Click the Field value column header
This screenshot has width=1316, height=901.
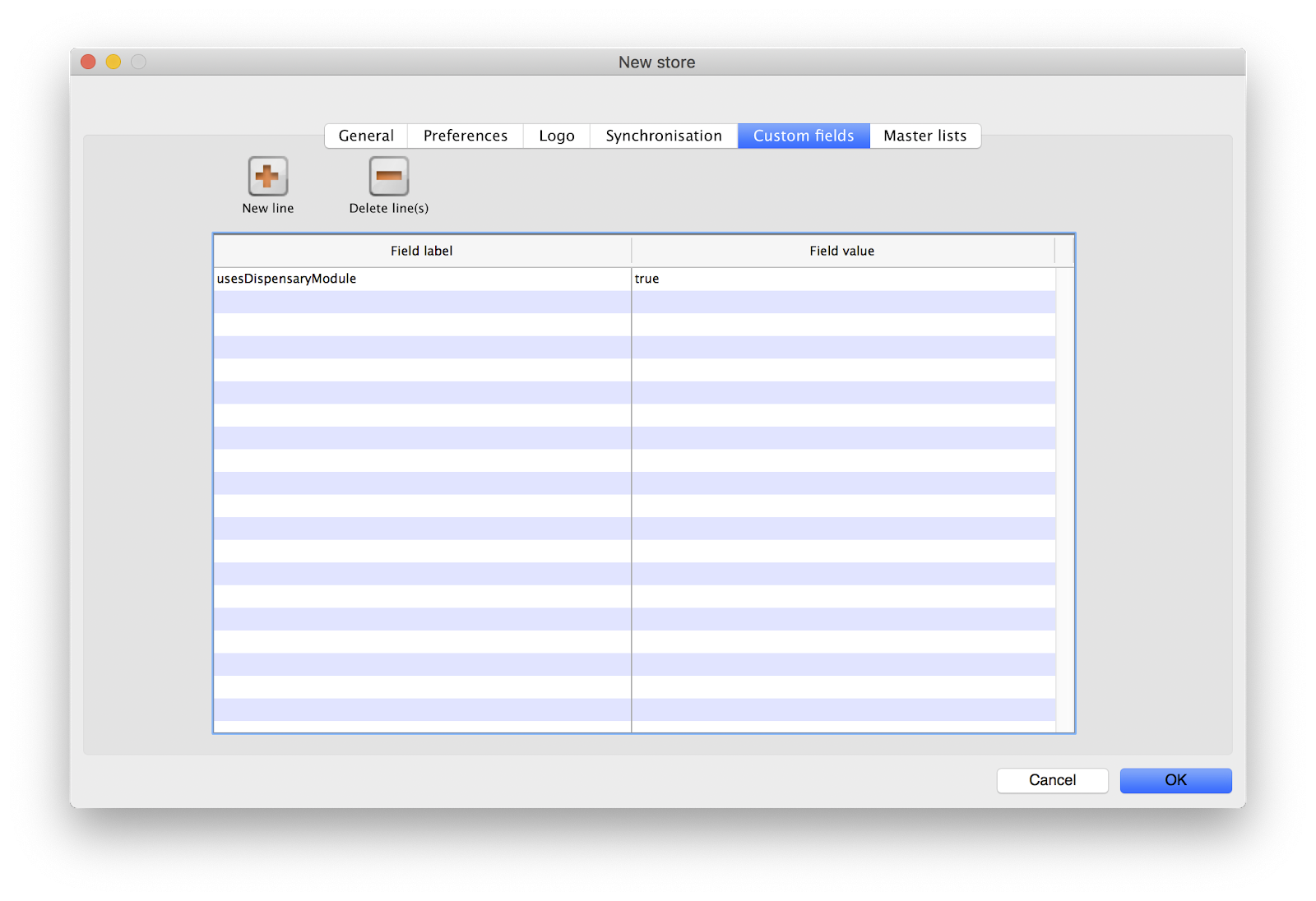click(842, 251)
